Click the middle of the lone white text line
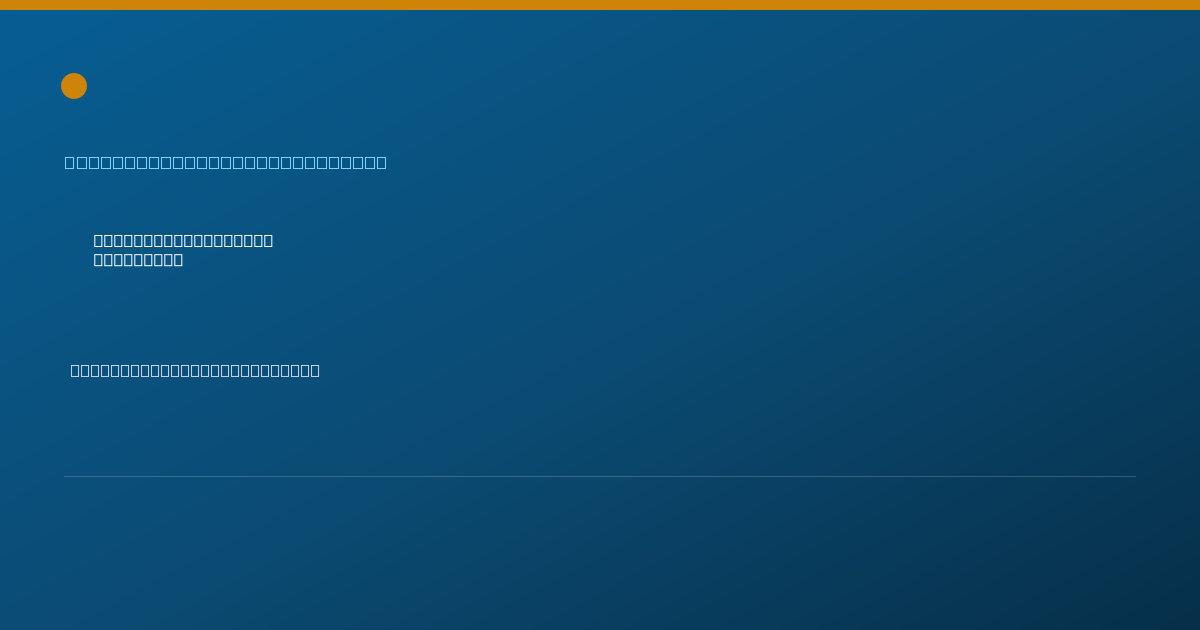The height and width of the screenshot is (630, 1200). click(195, 370)
